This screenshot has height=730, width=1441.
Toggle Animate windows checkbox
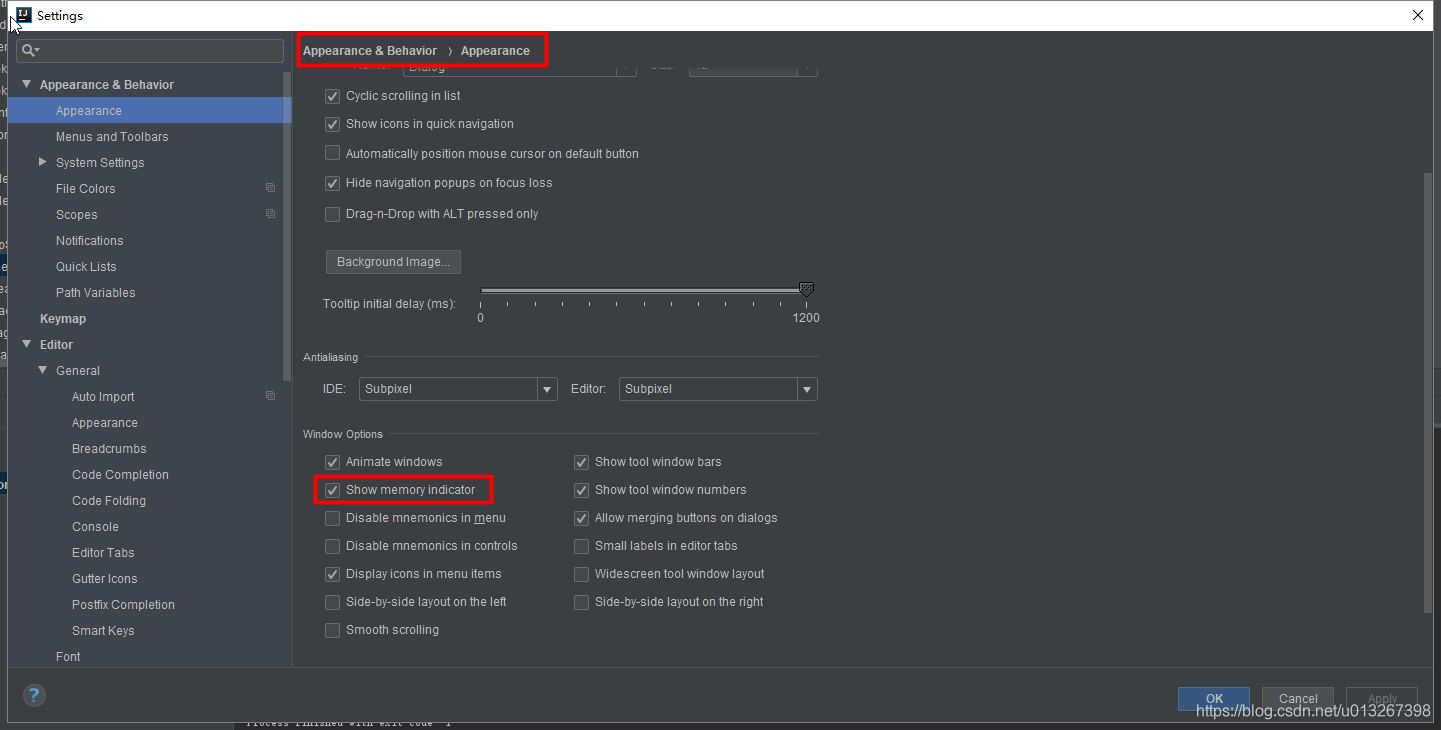click(333, 462)
